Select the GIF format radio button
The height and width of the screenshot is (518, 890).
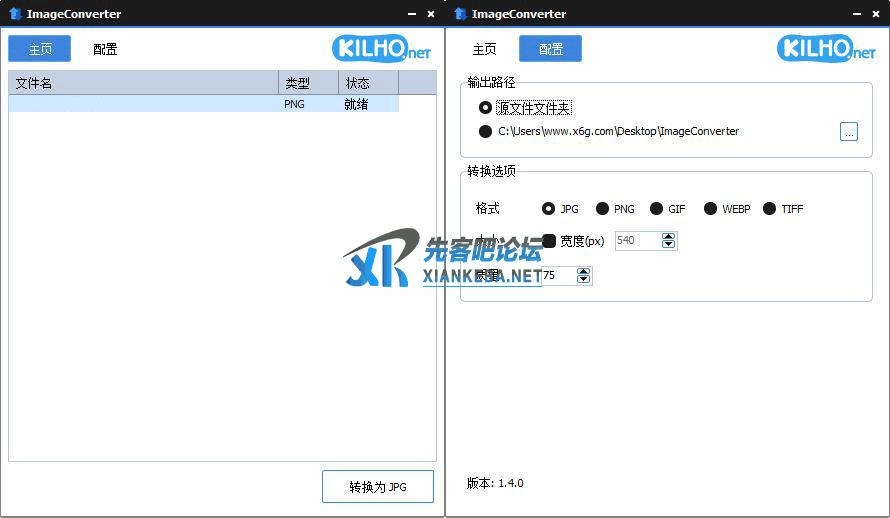(x=657, y=209)
